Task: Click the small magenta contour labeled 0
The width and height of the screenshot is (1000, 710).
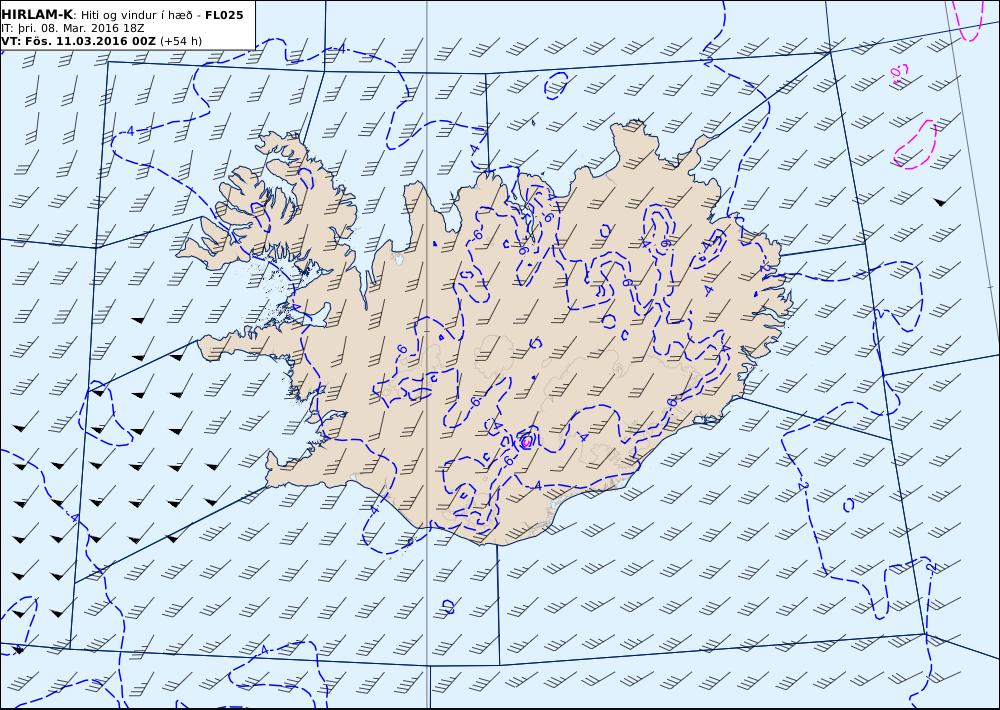Action: (898, 74)
